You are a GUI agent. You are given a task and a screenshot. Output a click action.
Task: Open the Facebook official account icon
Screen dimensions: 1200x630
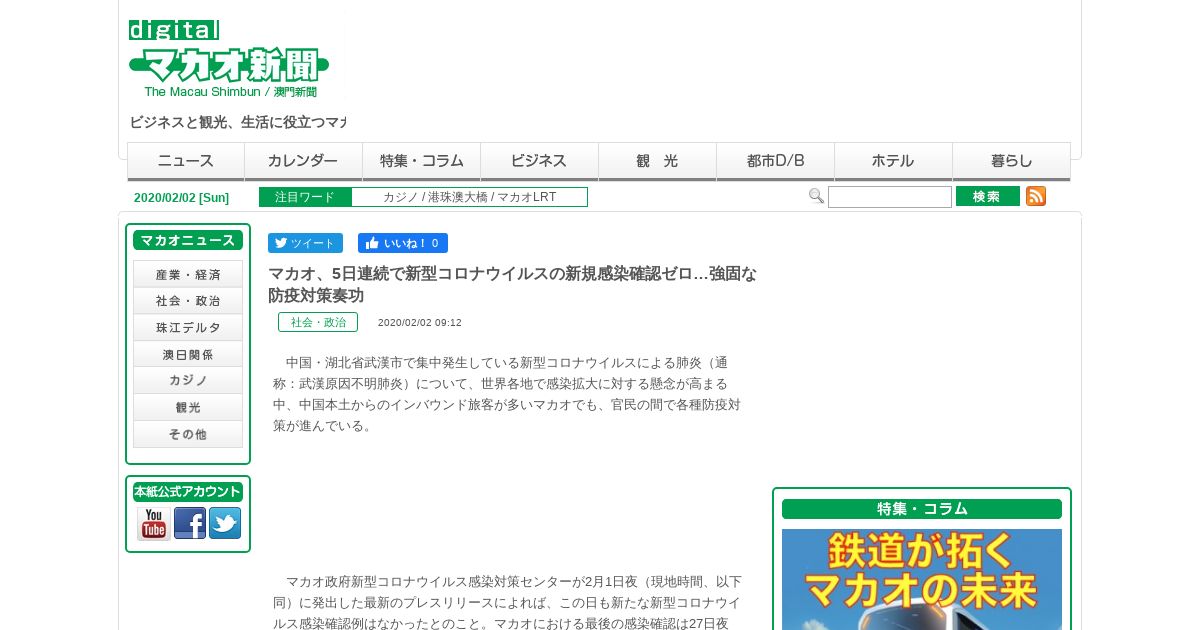pyautogui.click(x=190, y=523)
